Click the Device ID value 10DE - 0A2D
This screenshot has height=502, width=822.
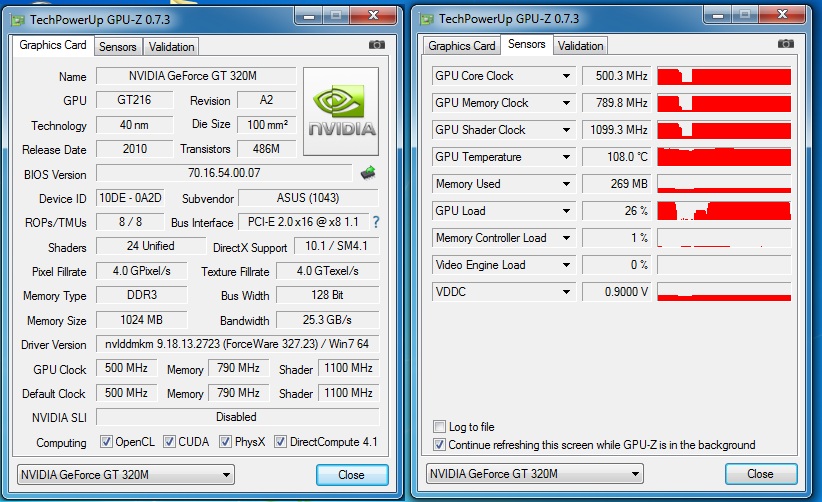pyautogui.click(x=130, y=198)
